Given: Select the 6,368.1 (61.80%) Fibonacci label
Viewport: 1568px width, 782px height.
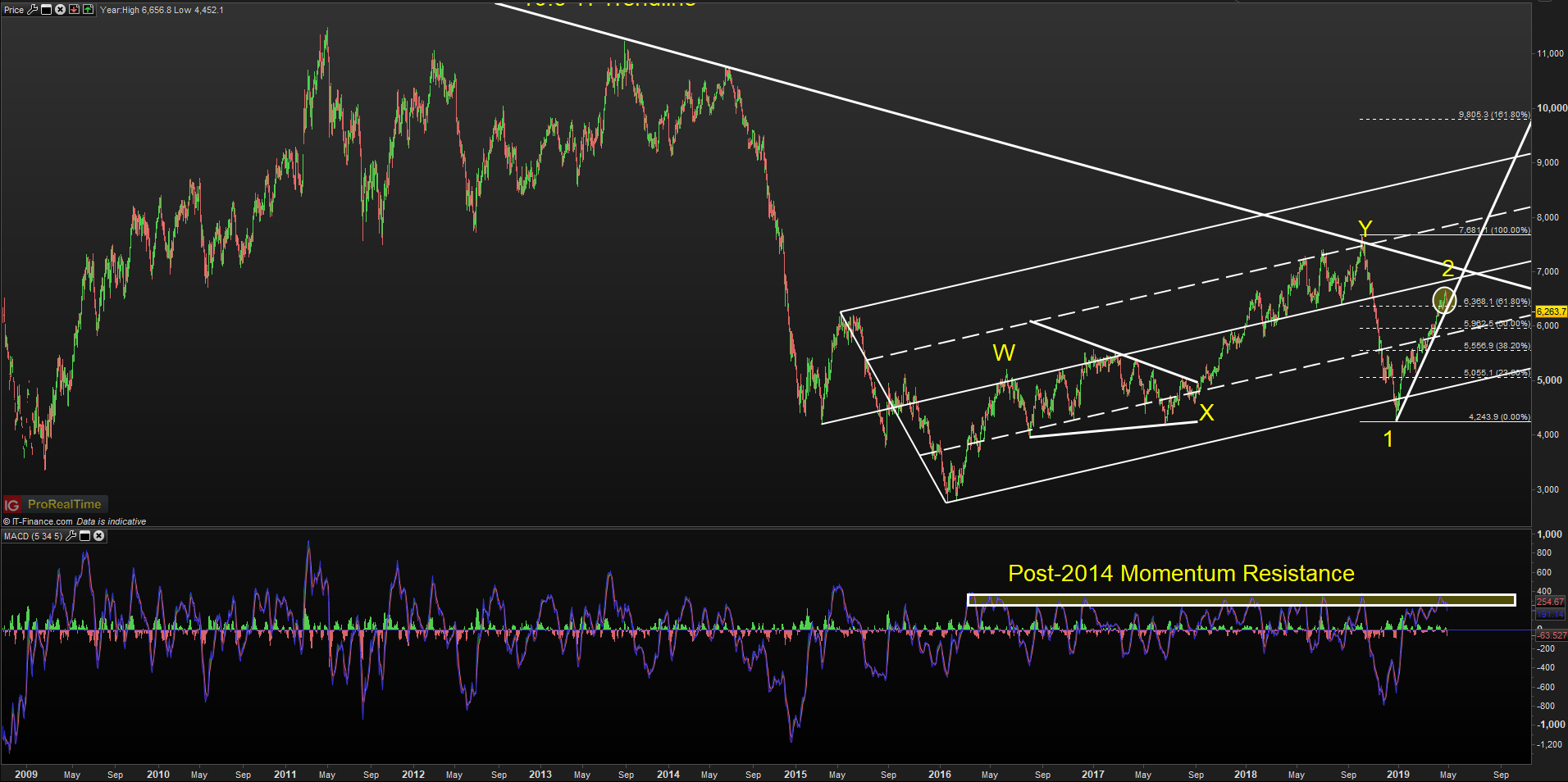Looking at the screenshot, I should click(1497, 302).
